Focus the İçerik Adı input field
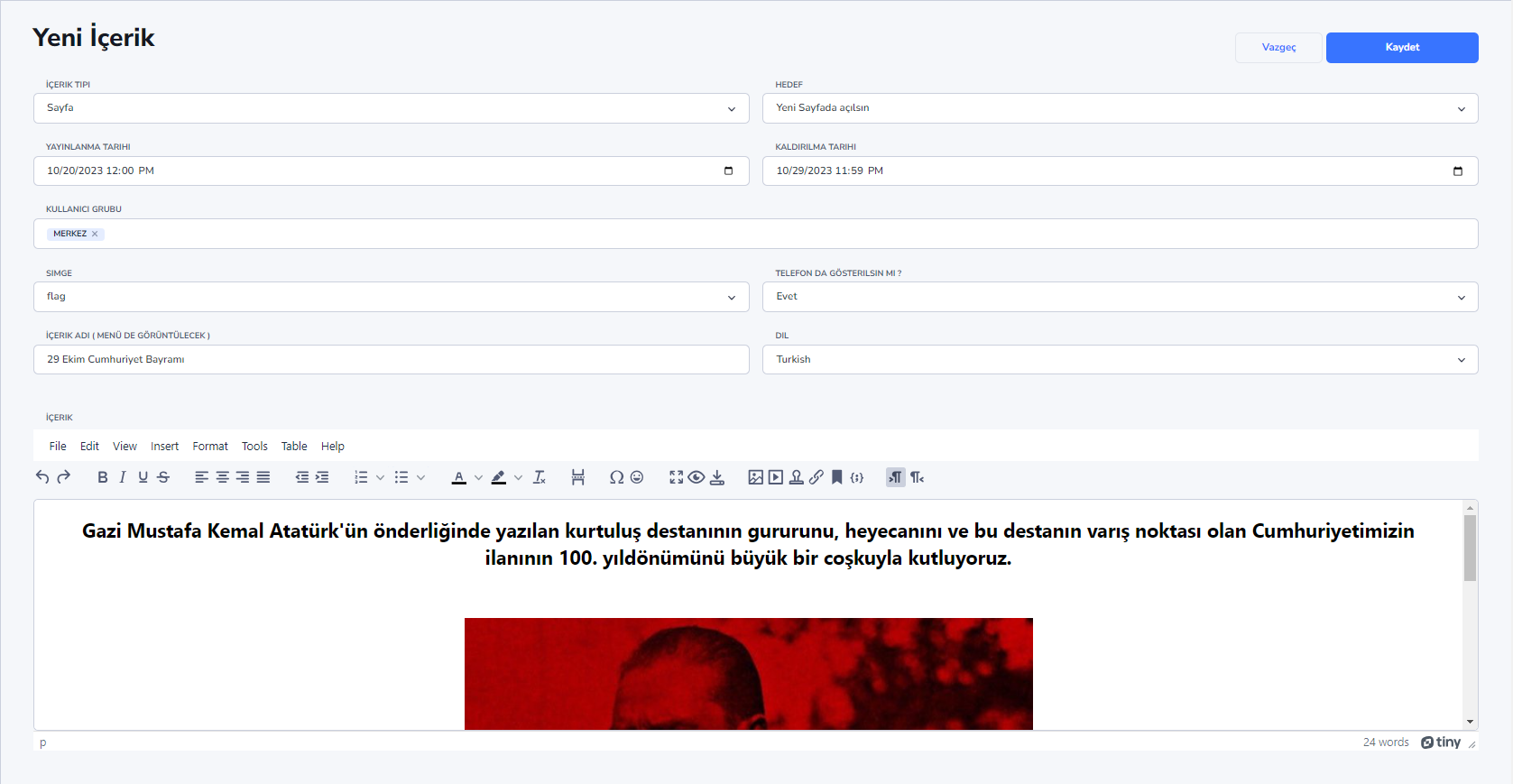This screenshot has height=784, width=1513. [392, 359]
